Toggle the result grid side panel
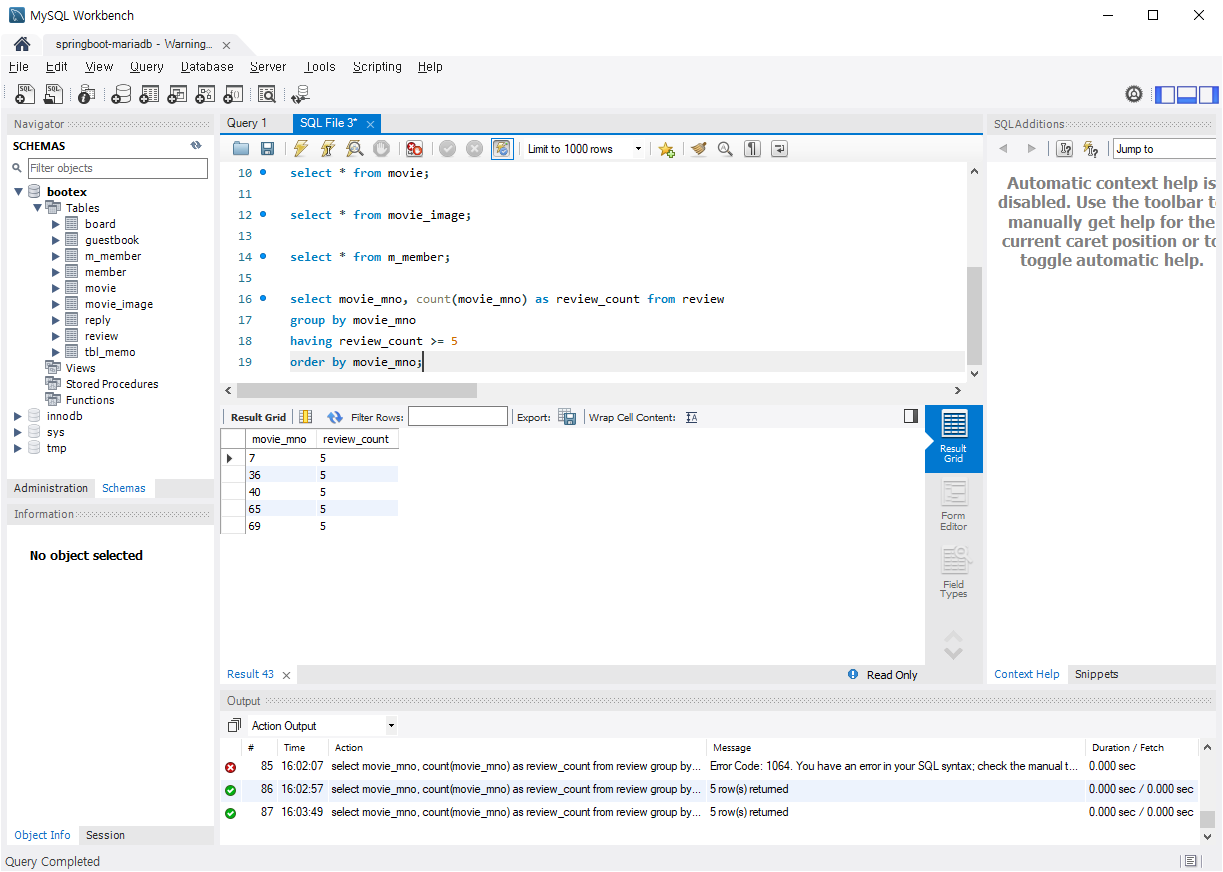This screenshot has width=1223, height=872. 910,416
